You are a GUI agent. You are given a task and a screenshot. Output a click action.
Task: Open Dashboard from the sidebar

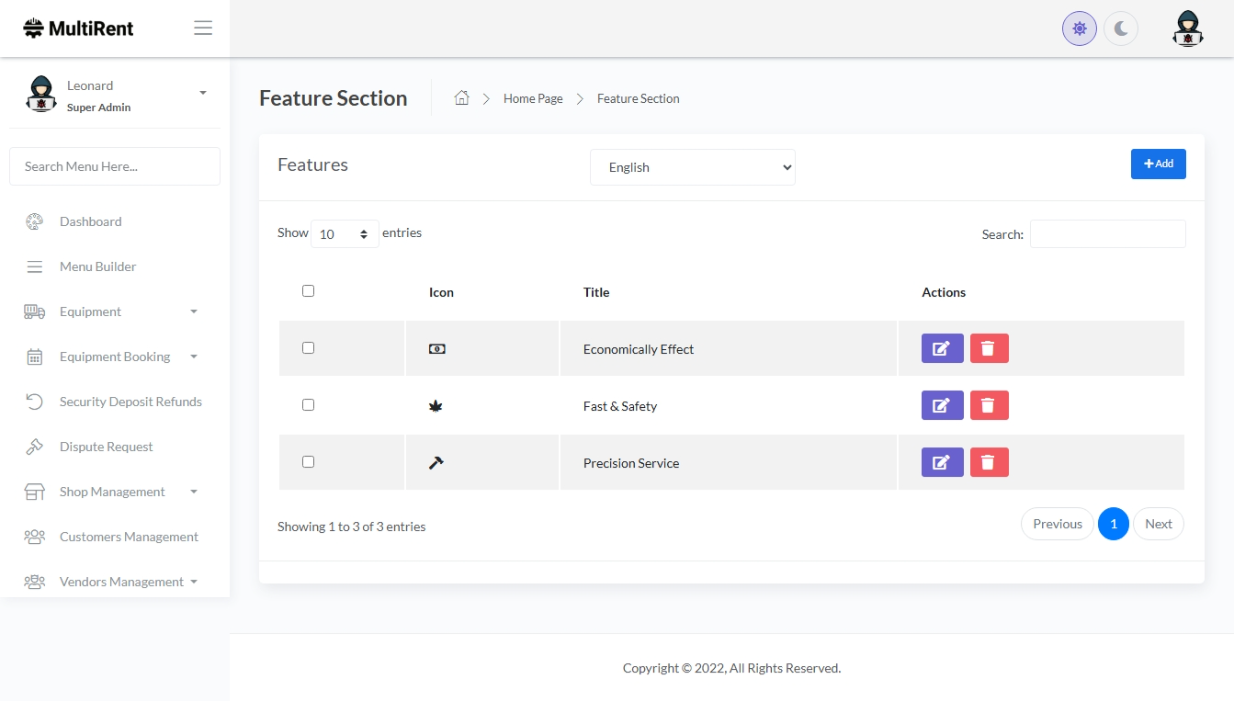click(x=90, y=222)
